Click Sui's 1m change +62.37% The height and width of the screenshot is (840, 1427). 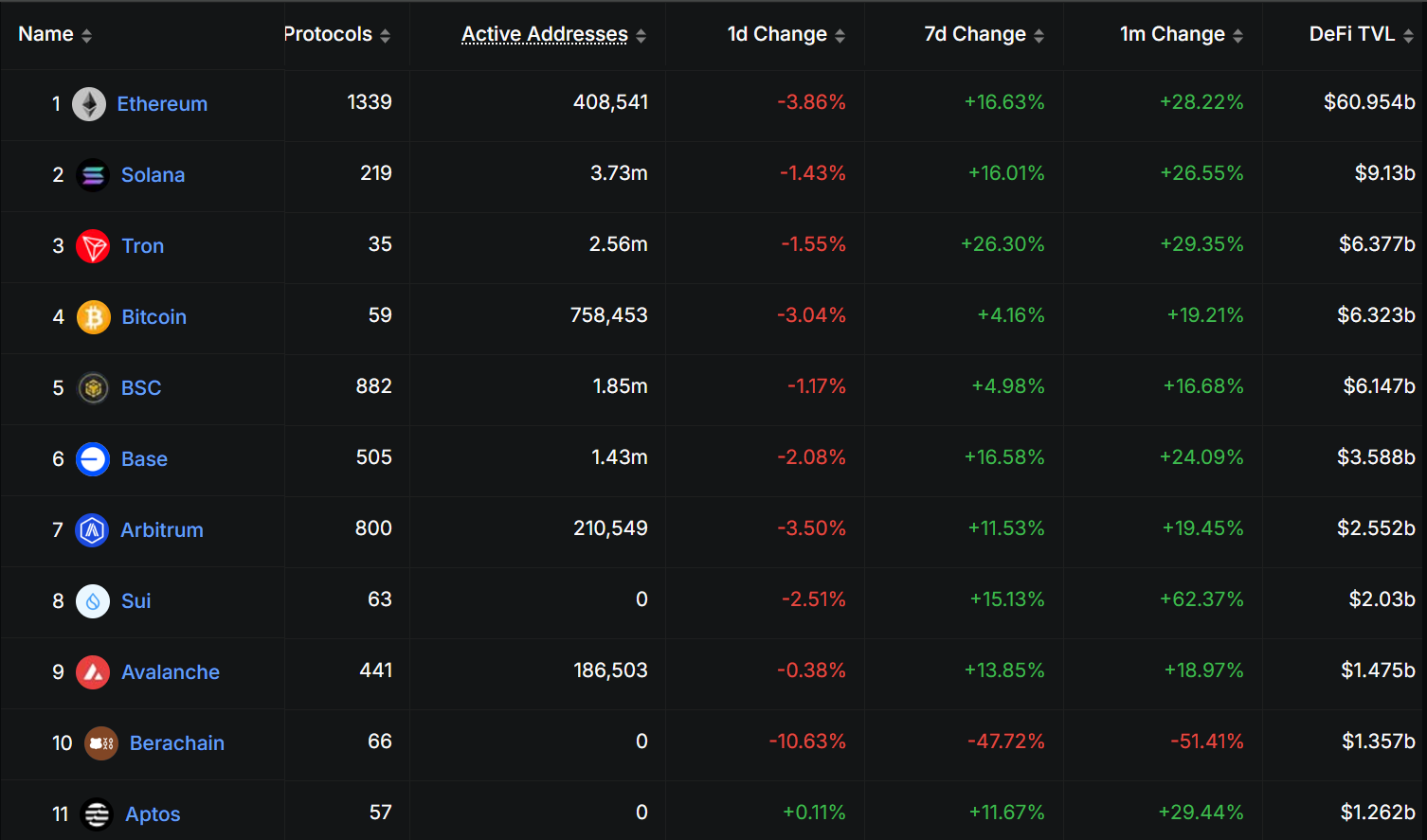pos(1202,599)
